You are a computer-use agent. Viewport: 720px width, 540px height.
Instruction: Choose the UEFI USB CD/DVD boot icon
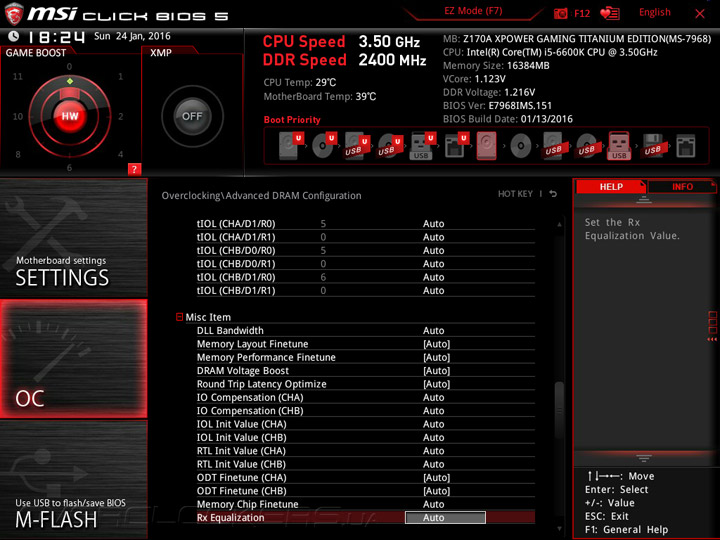tap(390, 146)
